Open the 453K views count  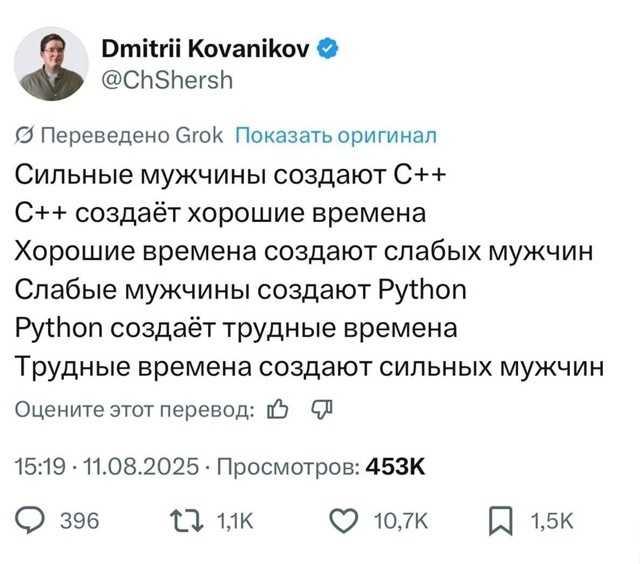pyautogui.click(x=396, y=466)
